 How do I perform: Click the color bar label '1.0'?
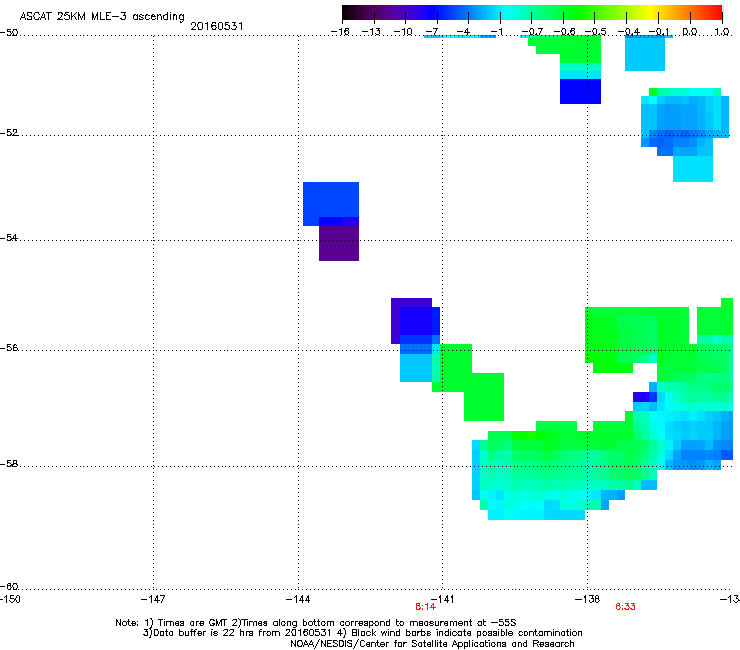(x=722, y=32)
